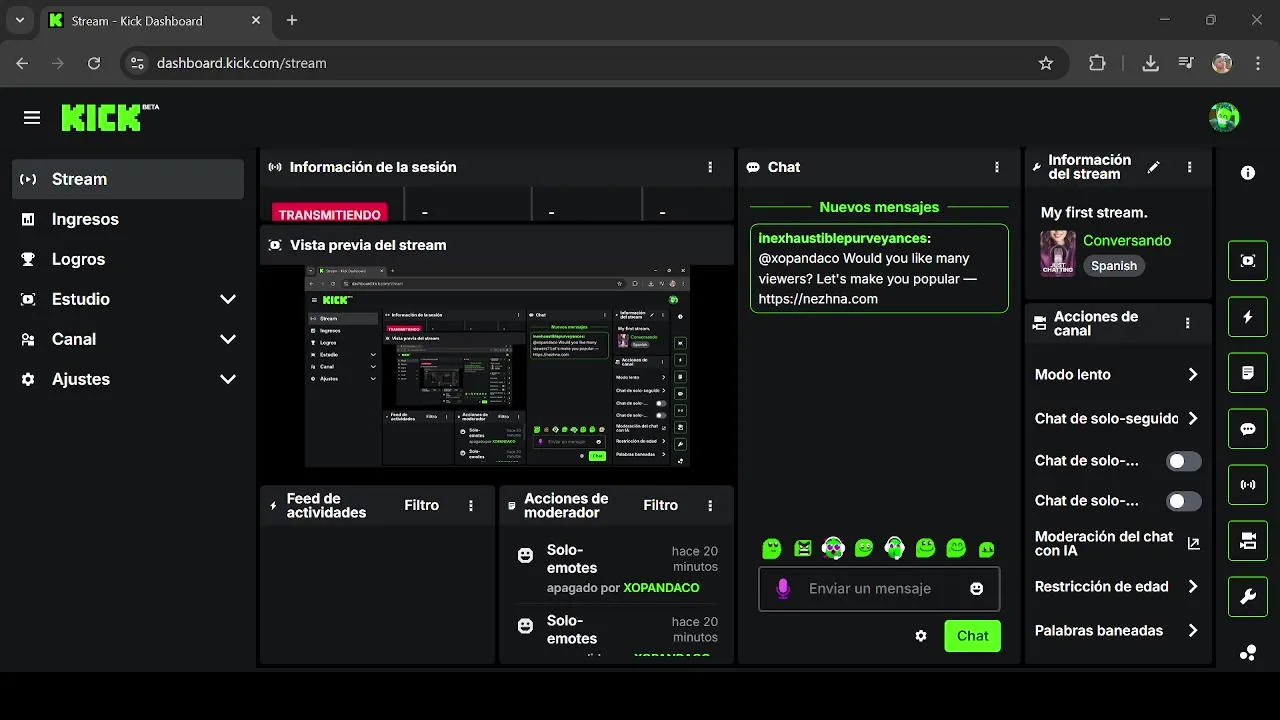1280x720 pixels.
Task: Click the chat bubble widget icon in right sidebar
Action: [1248, 429]
